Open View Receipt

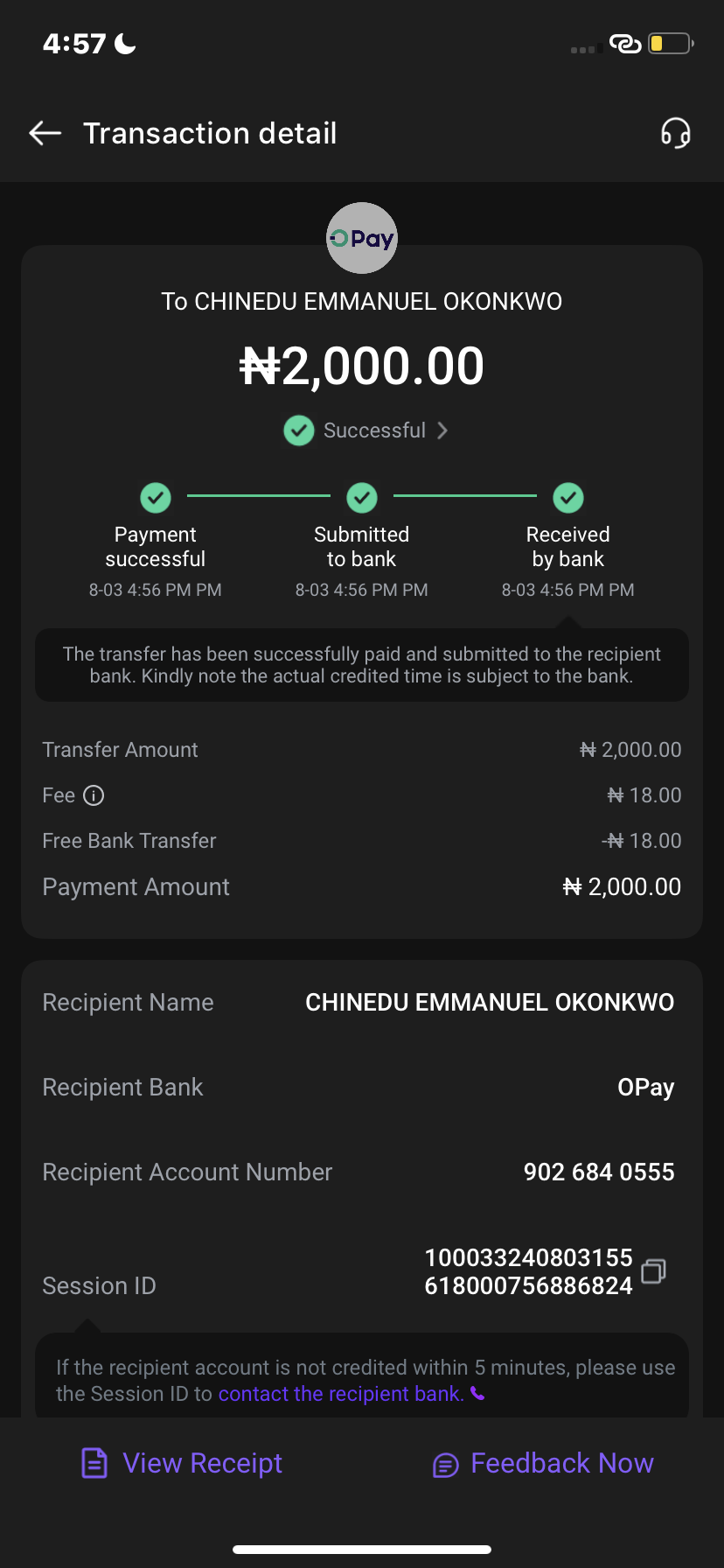pos(203,1463)
